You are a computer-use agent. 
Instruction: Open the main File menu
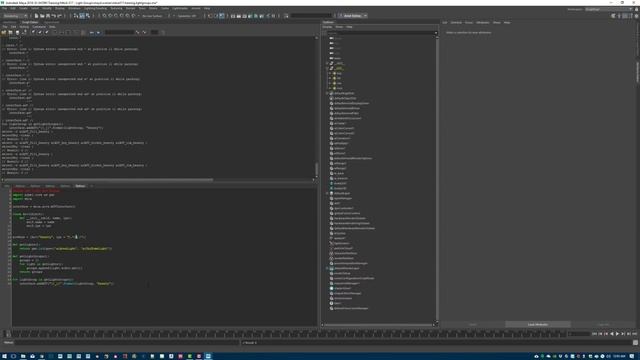click(5, 8)
